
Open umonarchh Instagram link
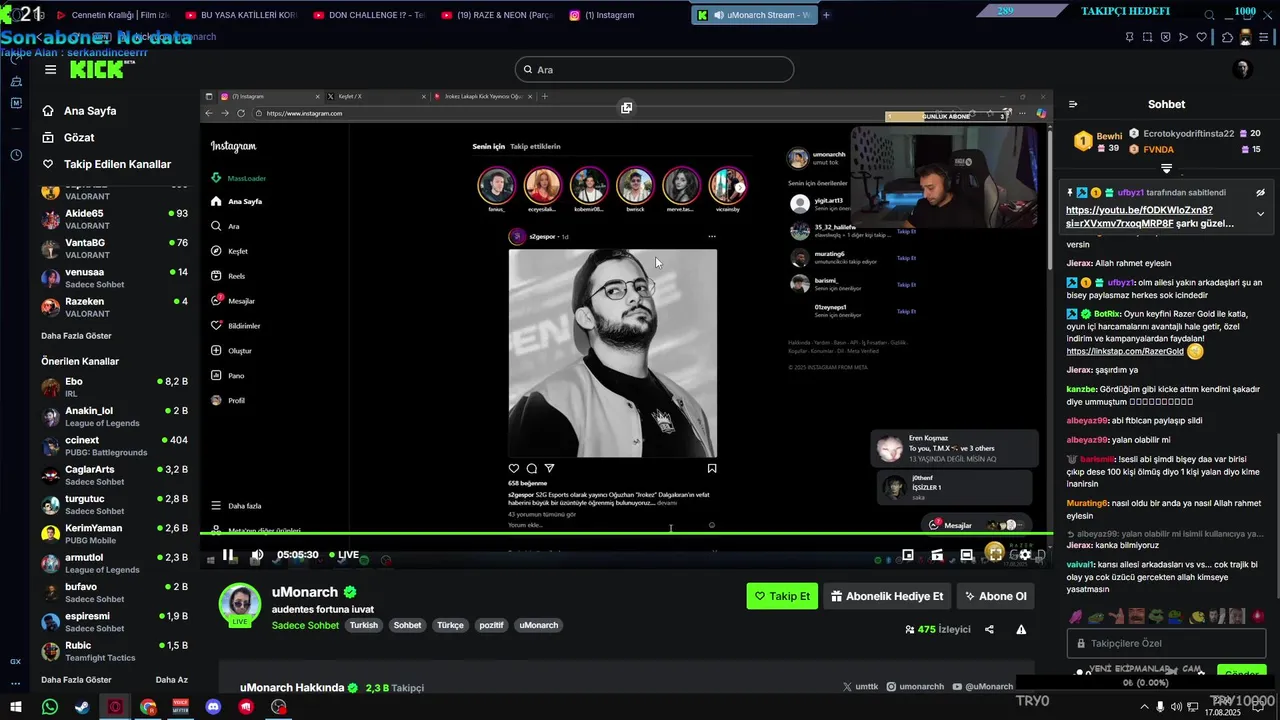[915, 687]
